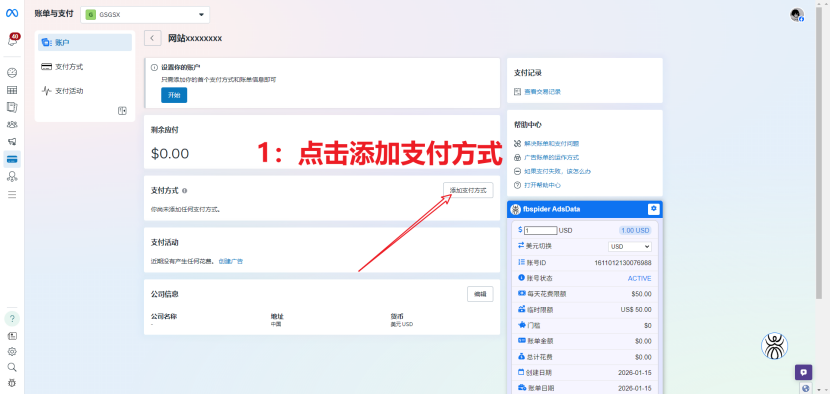The height and width of the screenshot is (394, 830).
Task: Open account overview gauge icon in sidebar
Action: 12,73
